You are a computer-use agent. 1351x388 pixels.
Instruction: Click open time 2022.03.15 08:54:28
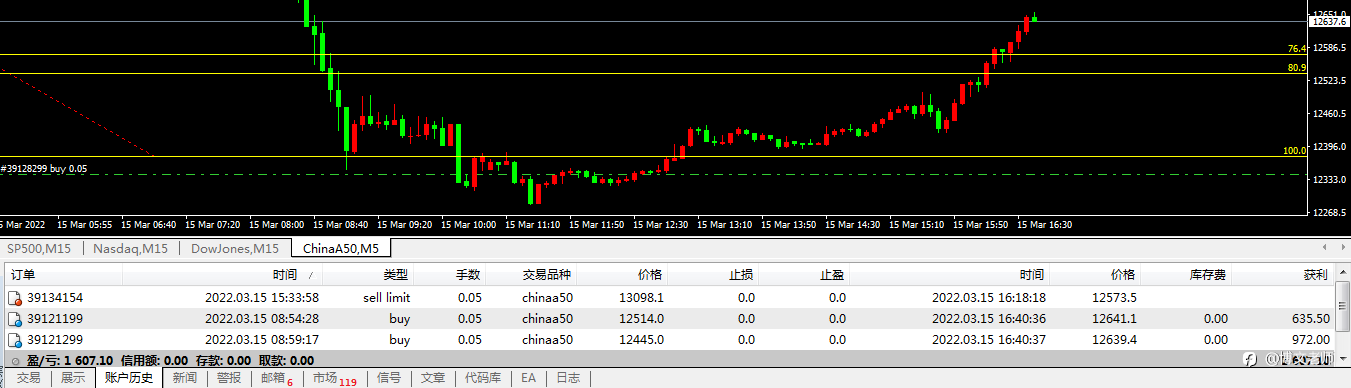point(262,320)
